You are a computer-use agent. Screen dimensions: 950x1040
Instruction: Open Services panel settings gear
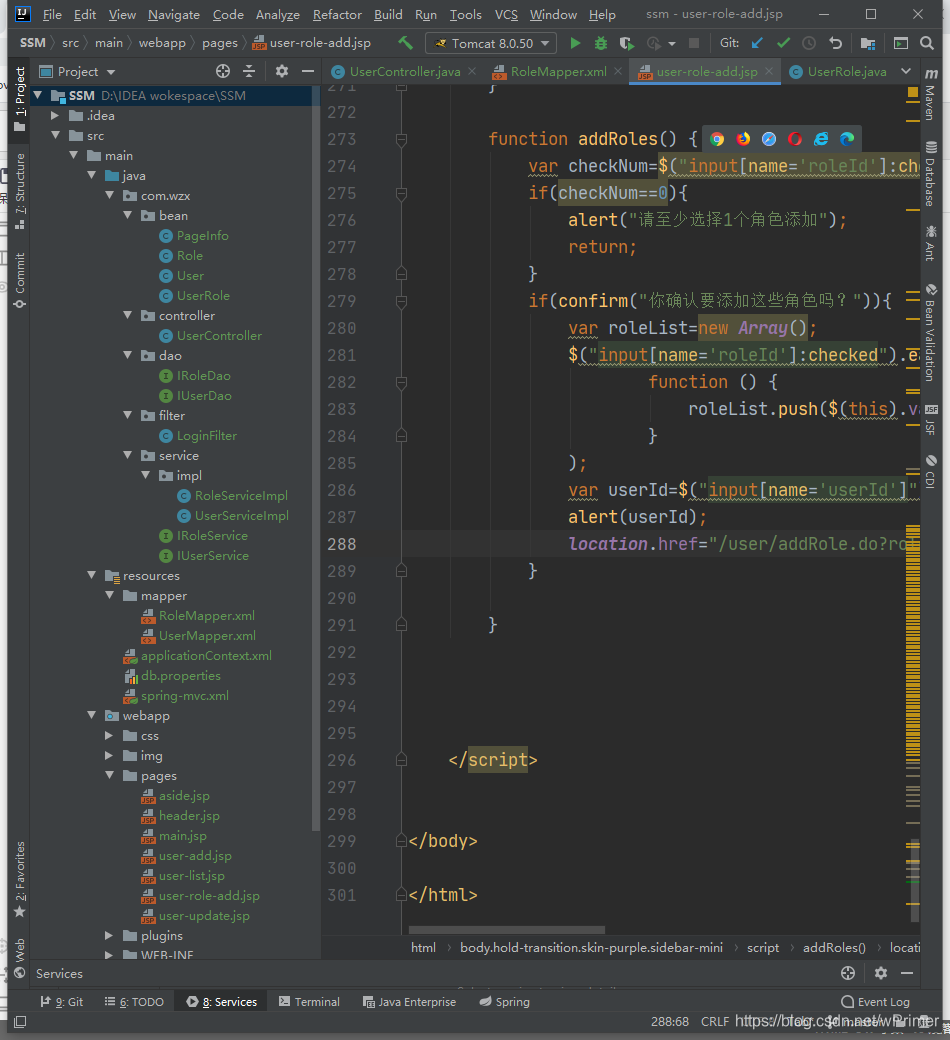pos(881,973)
